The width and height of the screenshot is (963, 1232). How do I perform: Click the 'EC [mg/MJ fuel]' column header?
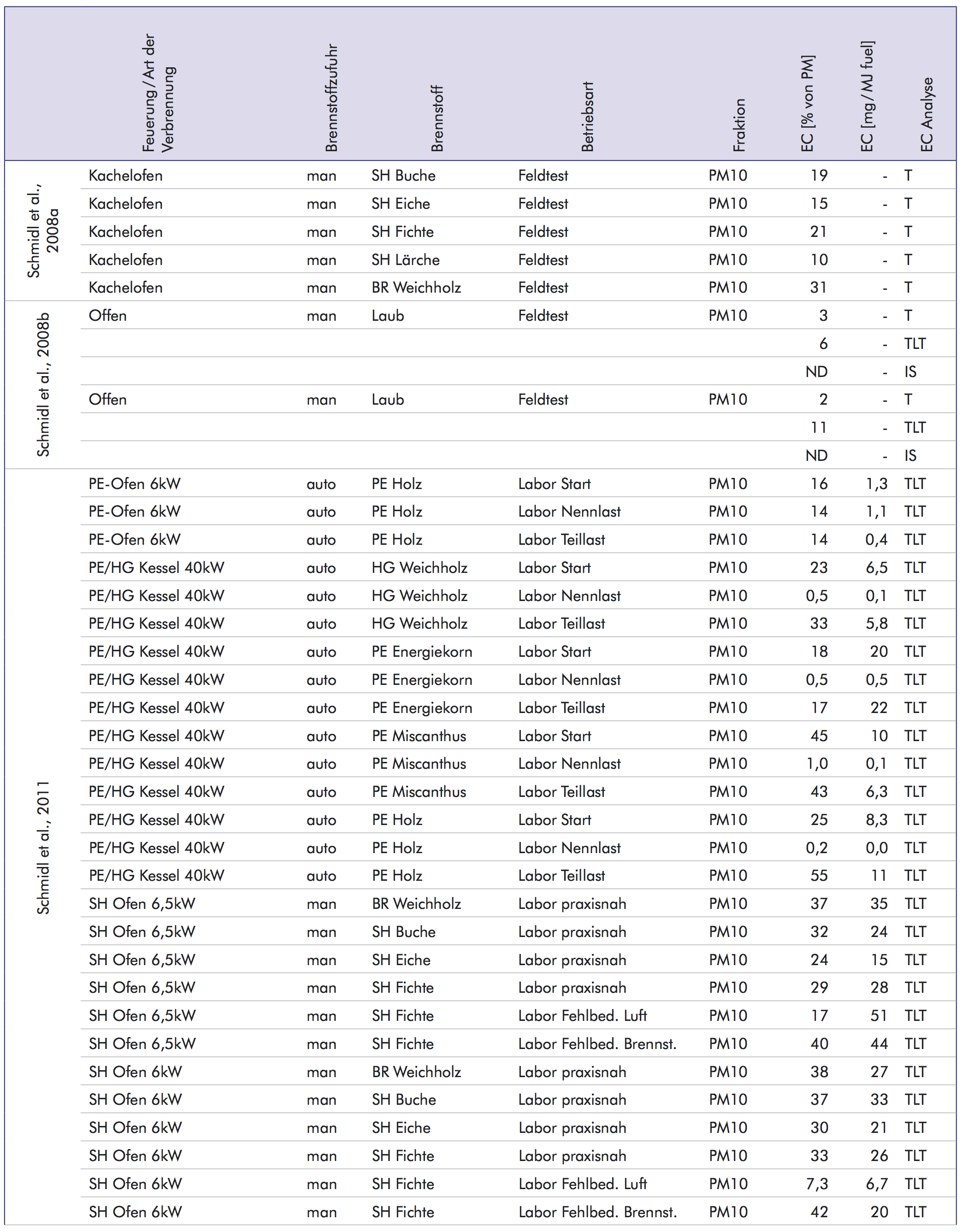pos(868,96)
